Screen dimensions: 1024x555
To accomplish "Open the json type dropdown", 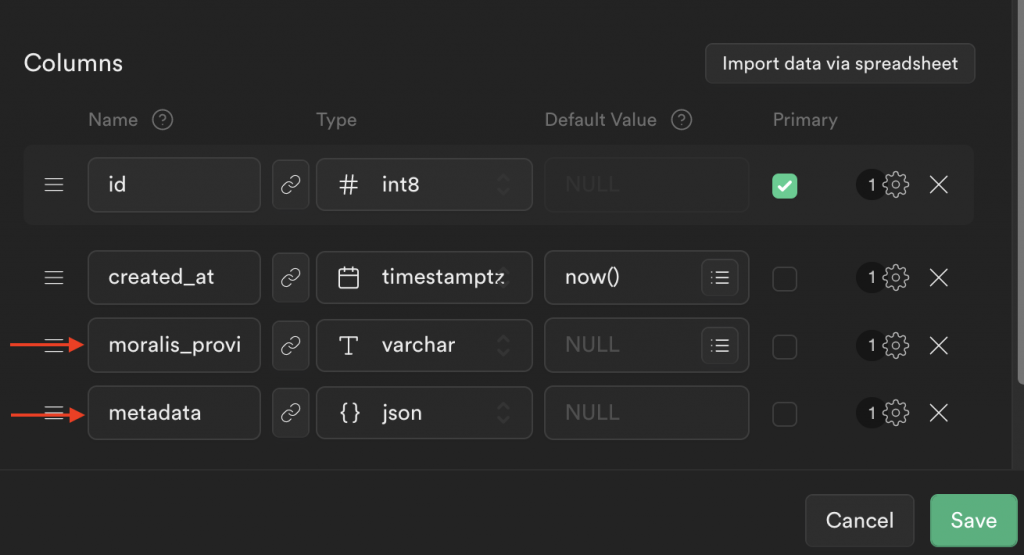I will (424, 413).
